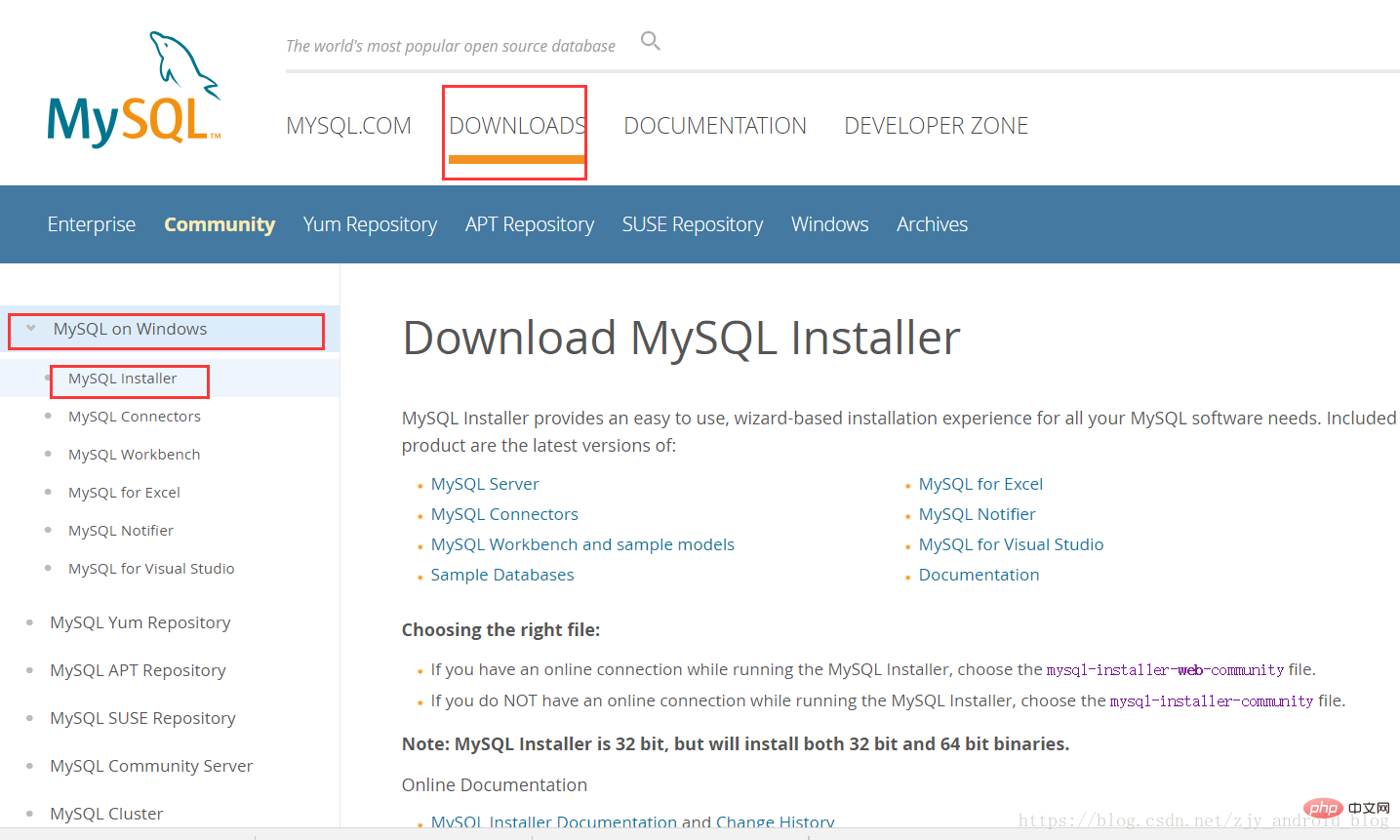The height and width of the screenshot is (840, 1400).
Task: Open MySQL Cluster in sidebar
Action: (x=106, y=814)
